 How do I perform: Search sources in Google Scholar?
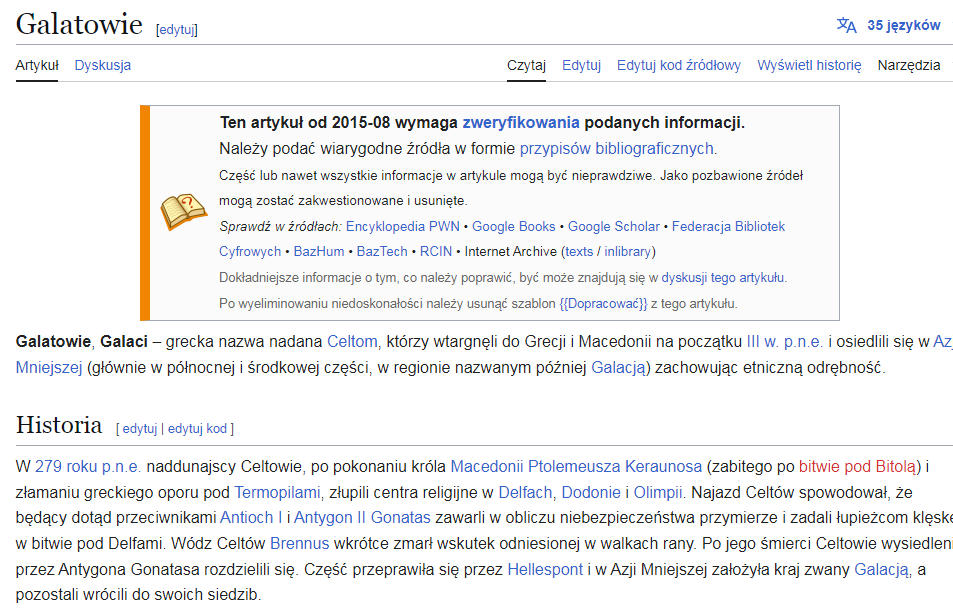[x=614, y=226]
